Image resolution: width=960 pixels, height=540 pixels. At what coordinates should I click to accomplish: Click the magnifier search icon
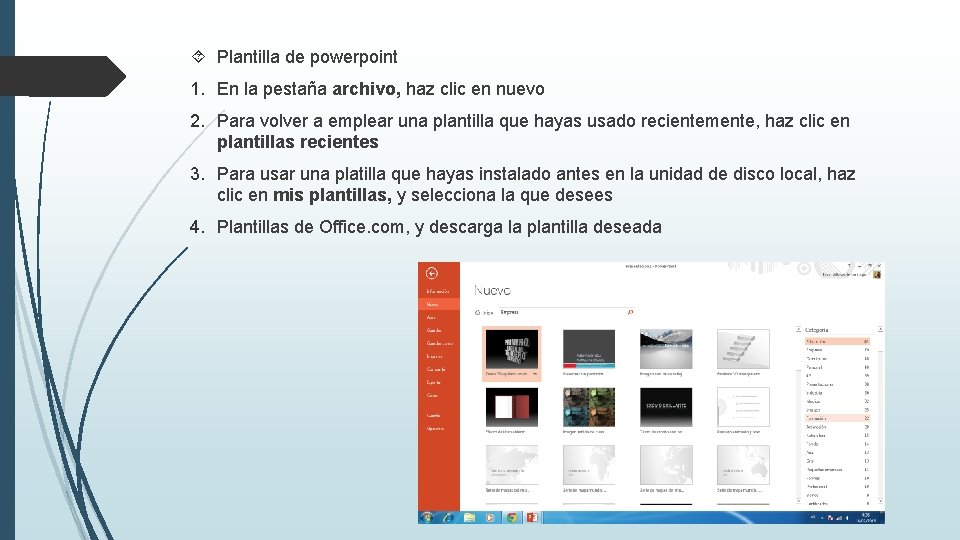coord(630,312)
